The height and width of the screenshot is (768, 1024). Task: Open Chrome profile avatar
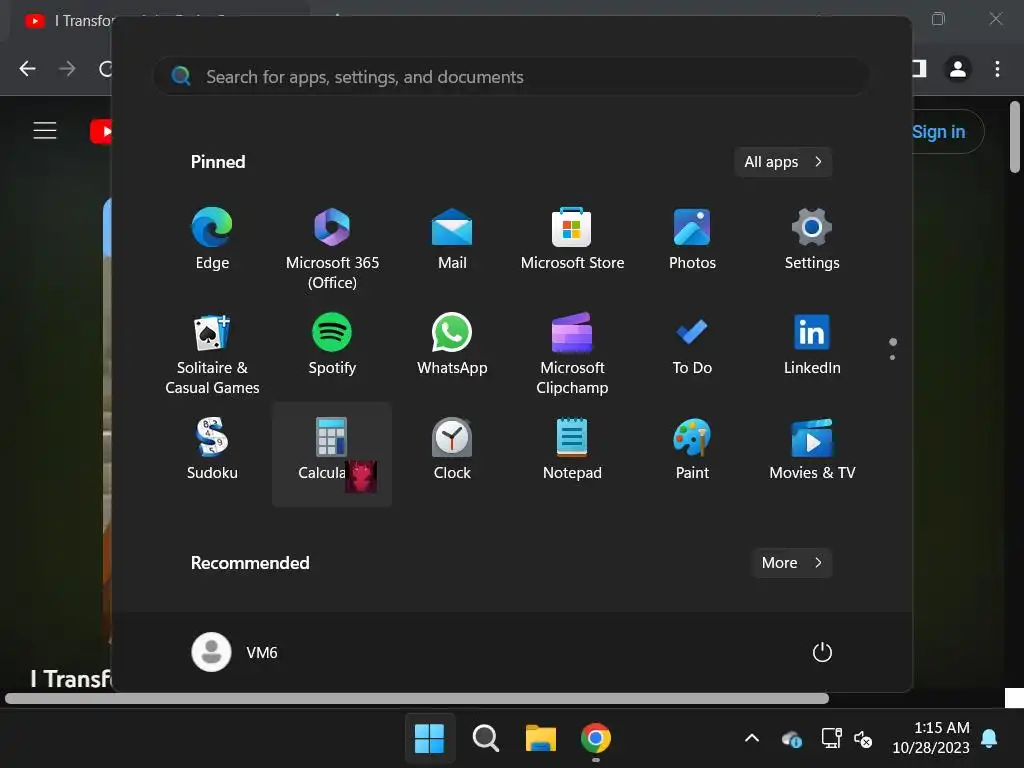(x=958, y=69)
